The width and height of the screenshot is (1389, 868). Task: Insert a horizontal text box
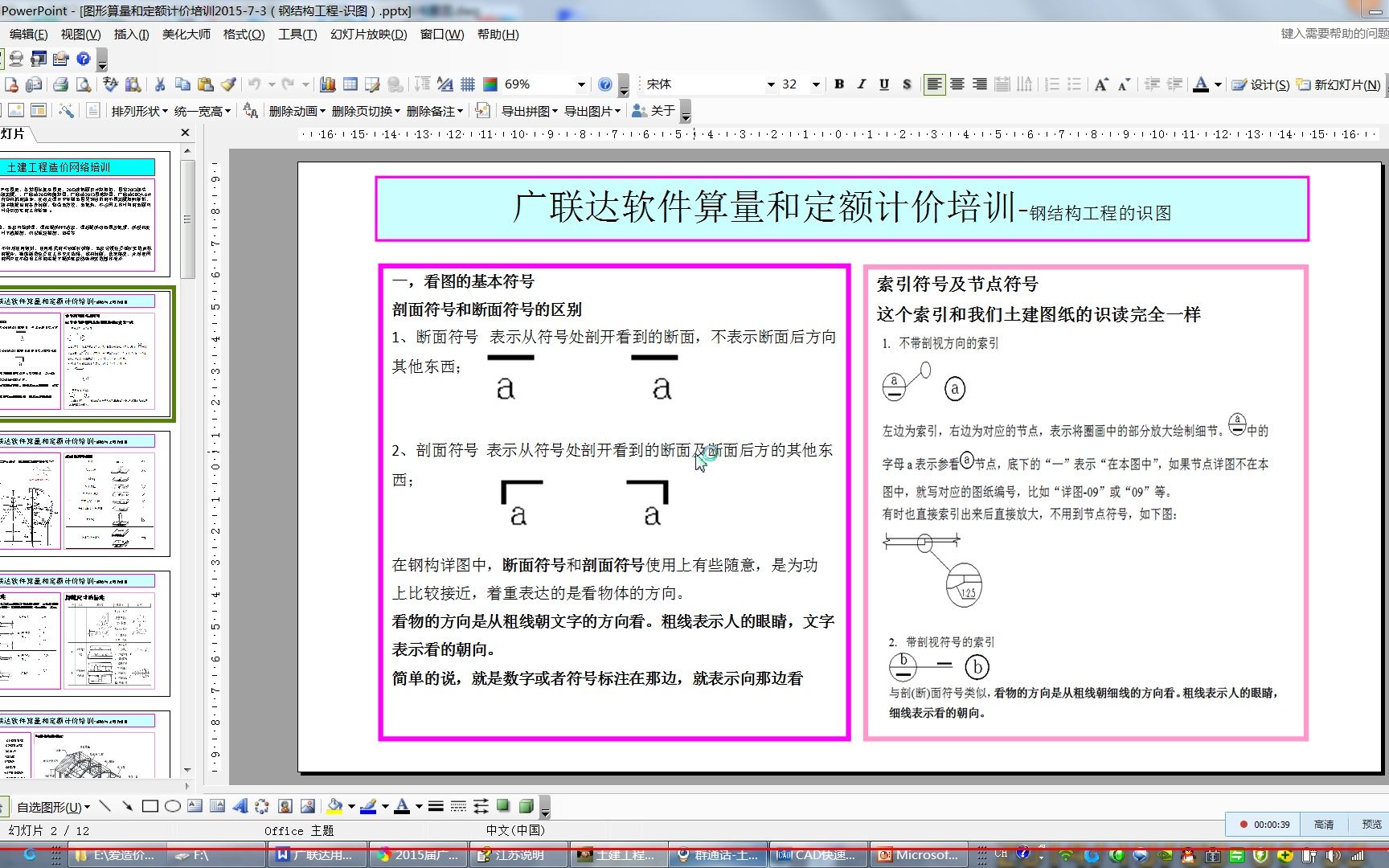pyautogui.click(x=195, y=806)
